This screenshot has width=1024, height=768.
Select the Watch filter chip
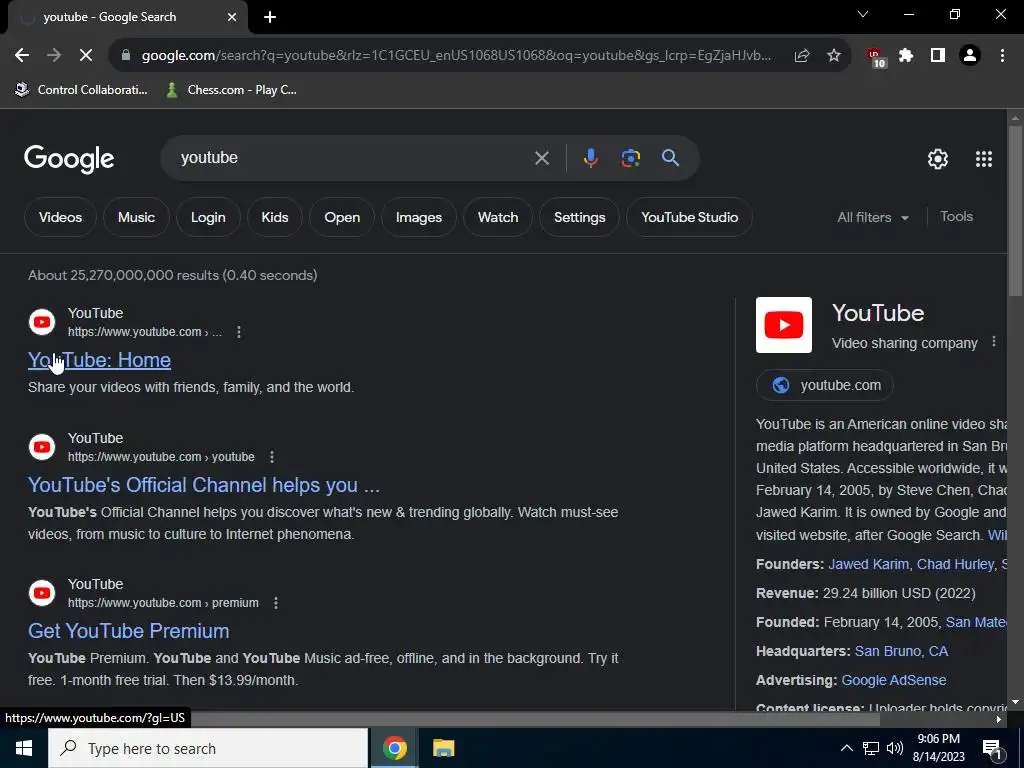click(x=498, y=217)
